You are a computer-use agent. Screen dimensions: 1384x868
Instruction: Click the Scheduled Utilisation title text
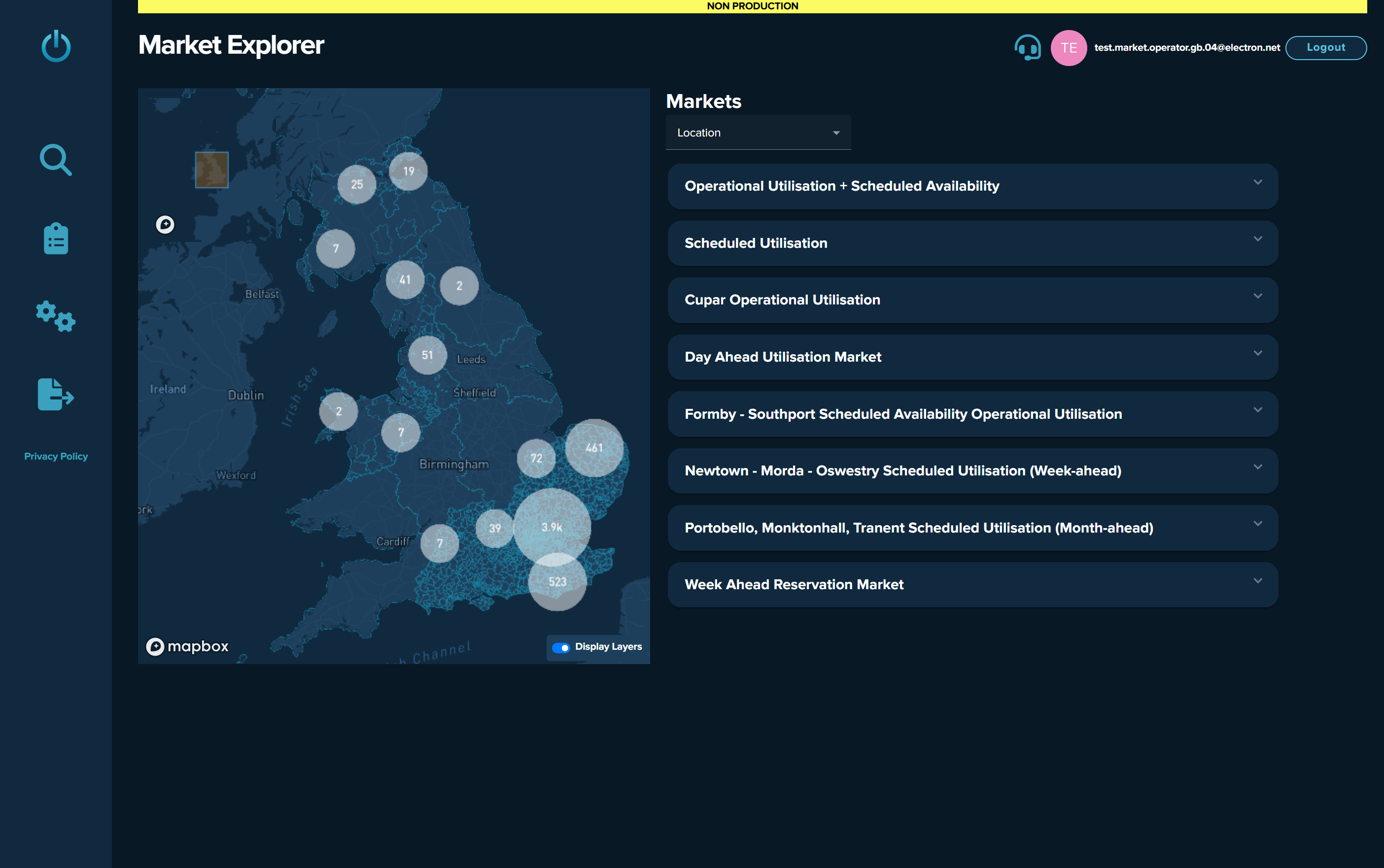(756, 243)
